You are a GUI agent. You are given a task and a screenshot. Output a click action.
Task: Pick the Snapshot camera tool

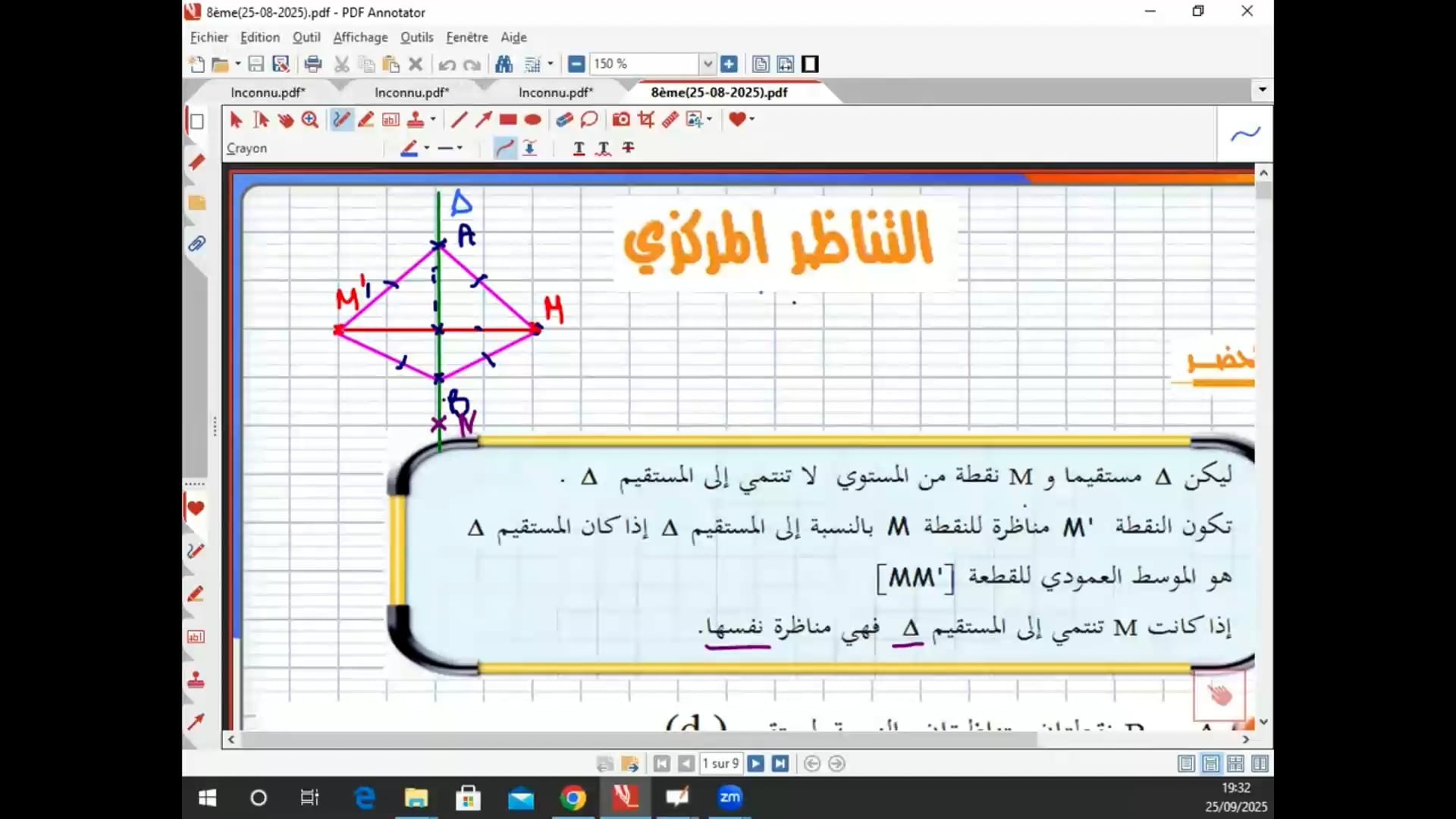pos(620,120)
